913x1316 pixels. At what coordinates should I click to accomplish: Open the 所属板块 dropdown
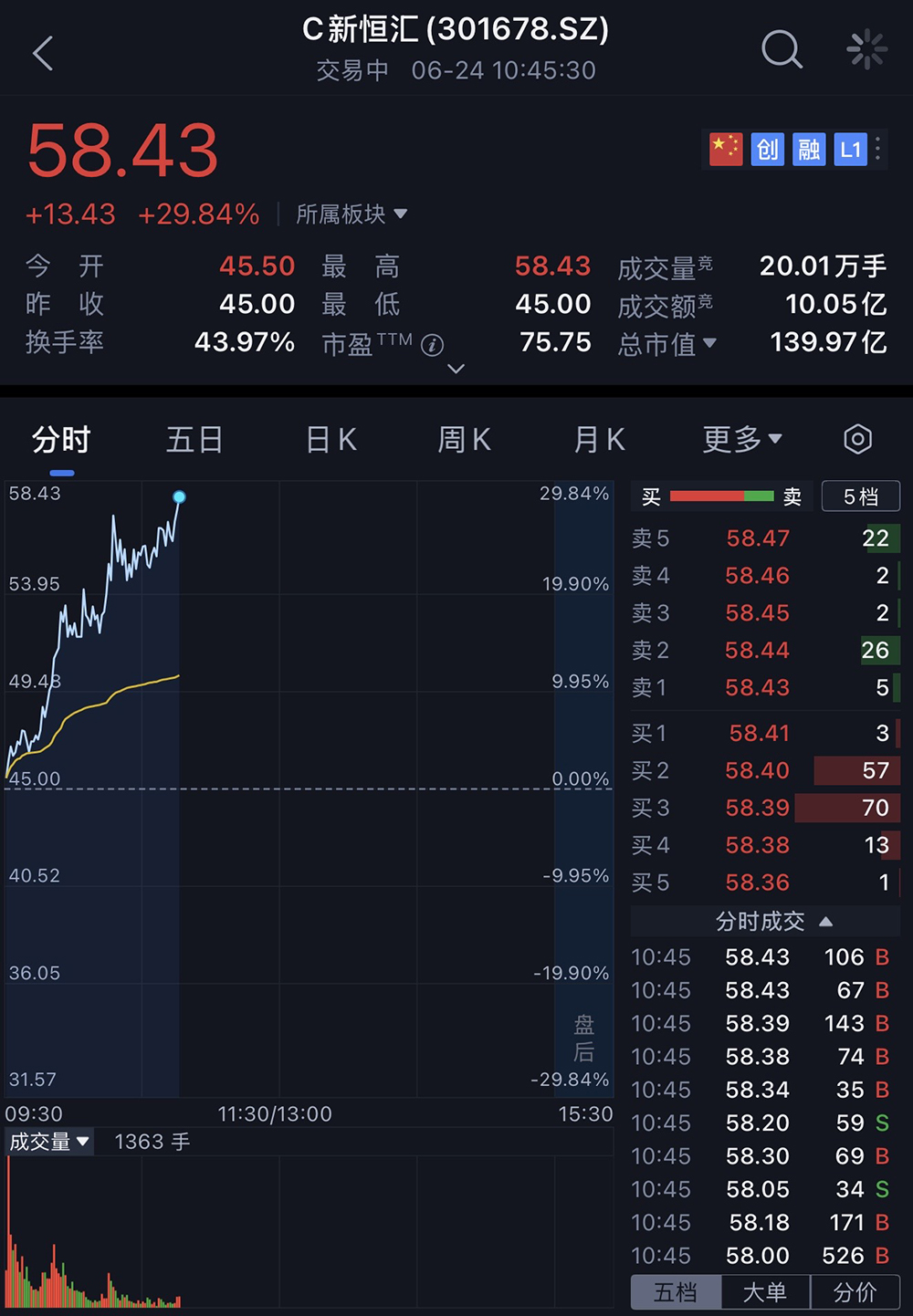tap(352, 214)
